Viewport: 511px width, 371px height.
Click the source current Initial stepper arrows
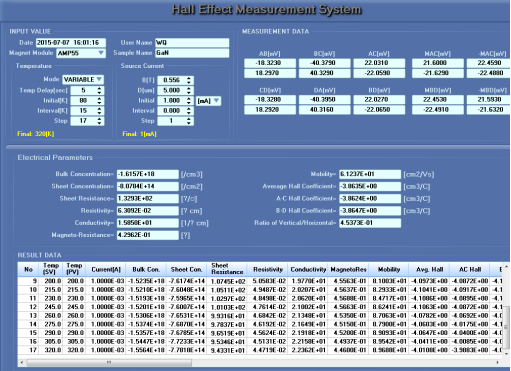point(189,101)
